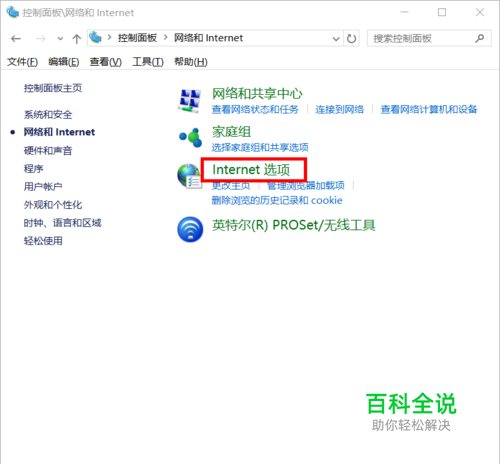Screen dimensions: 500x464
Task: Open the 查看(V) menu
Action: coord(106,62)
